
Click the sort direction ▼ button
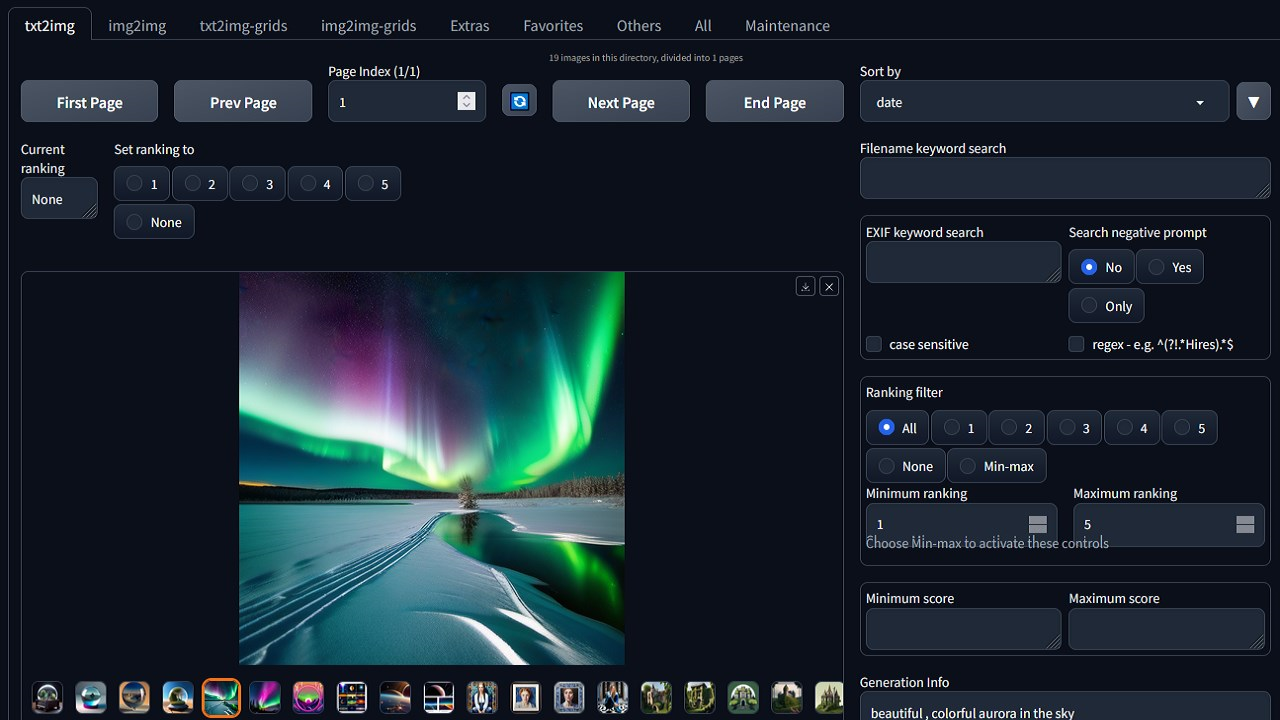click(x=1253, y=101)
